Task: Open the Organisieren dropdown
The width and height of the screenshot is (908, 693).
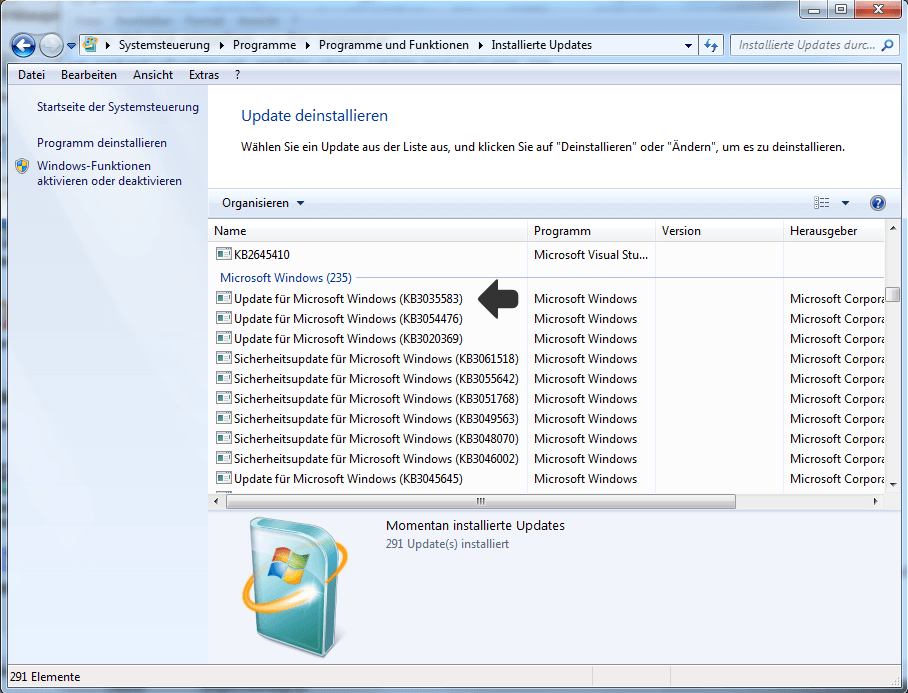Action: point(263,203)
